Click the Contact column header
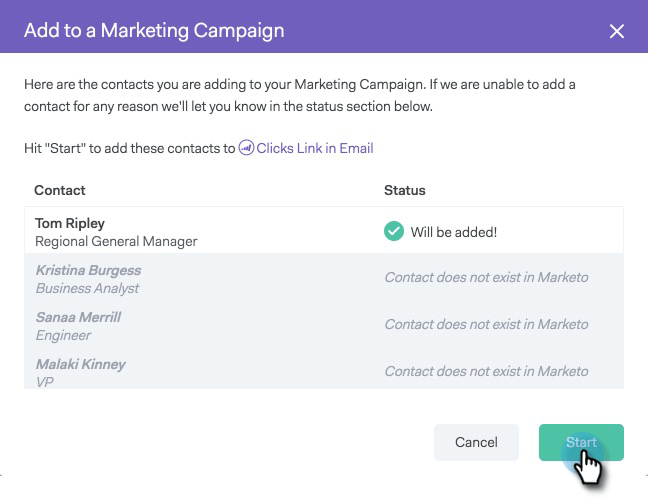This screenshot has width=648, height=501. pyautogui.click(x=60, y=190)
